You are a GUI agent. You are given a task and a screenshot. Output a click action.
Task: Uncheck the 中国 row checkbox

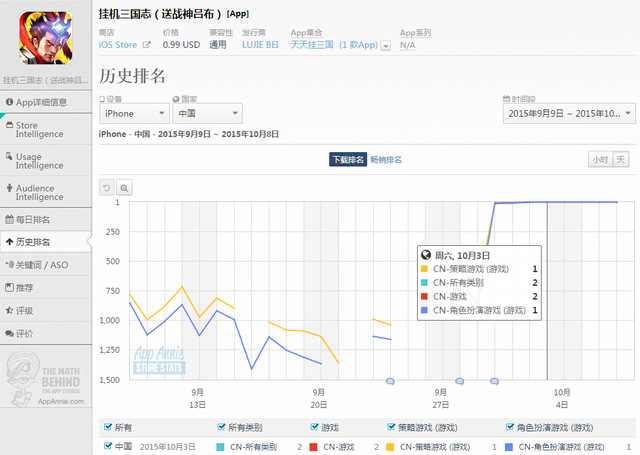tap(107, 446)
